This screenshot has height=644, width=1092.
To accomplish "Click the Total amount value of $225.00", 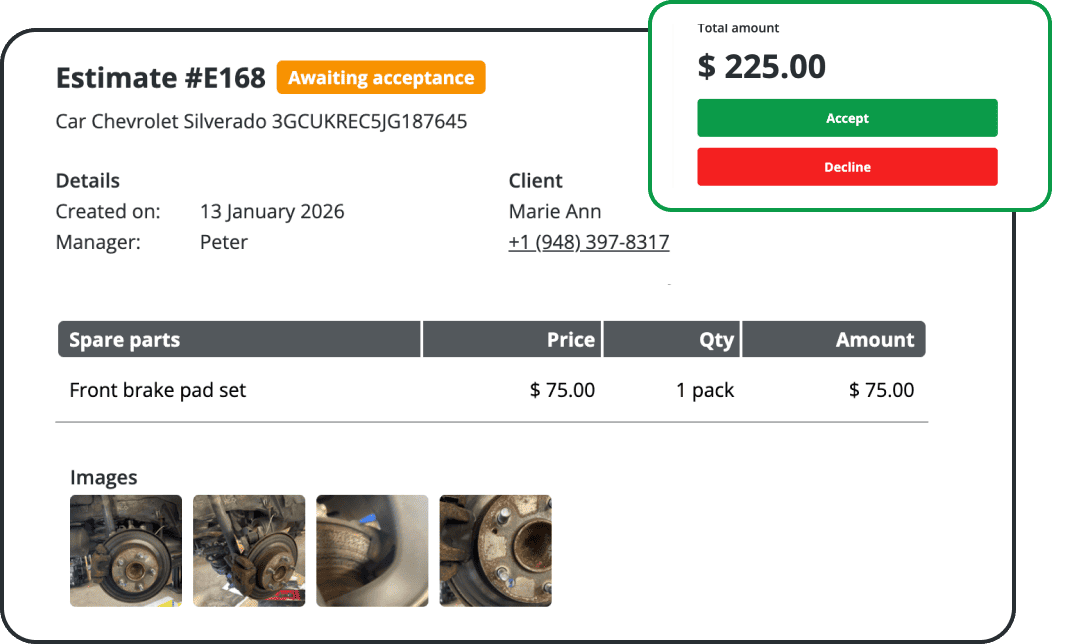I will point(761,66).
